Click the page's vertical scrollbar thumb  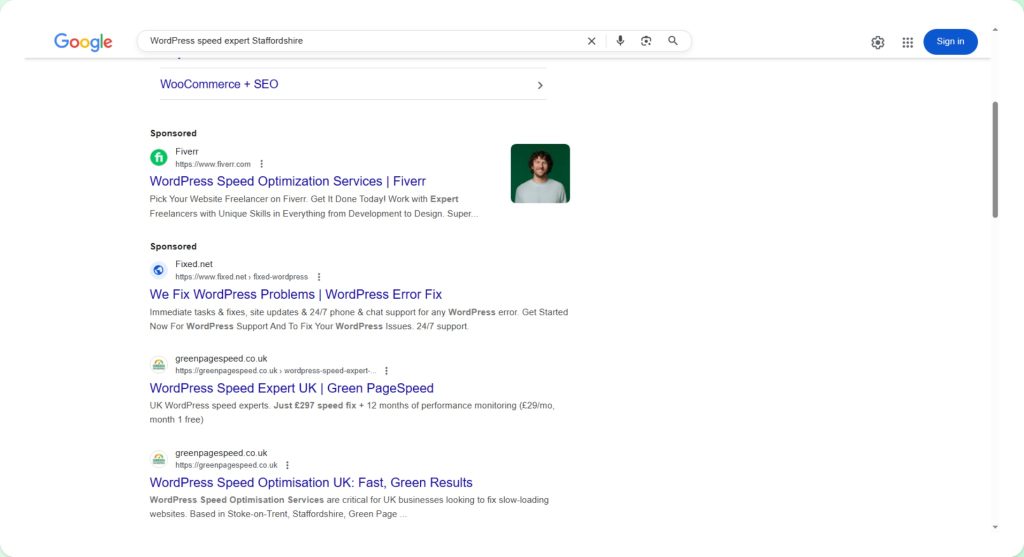pyautogui.click(x=995, y=159)
